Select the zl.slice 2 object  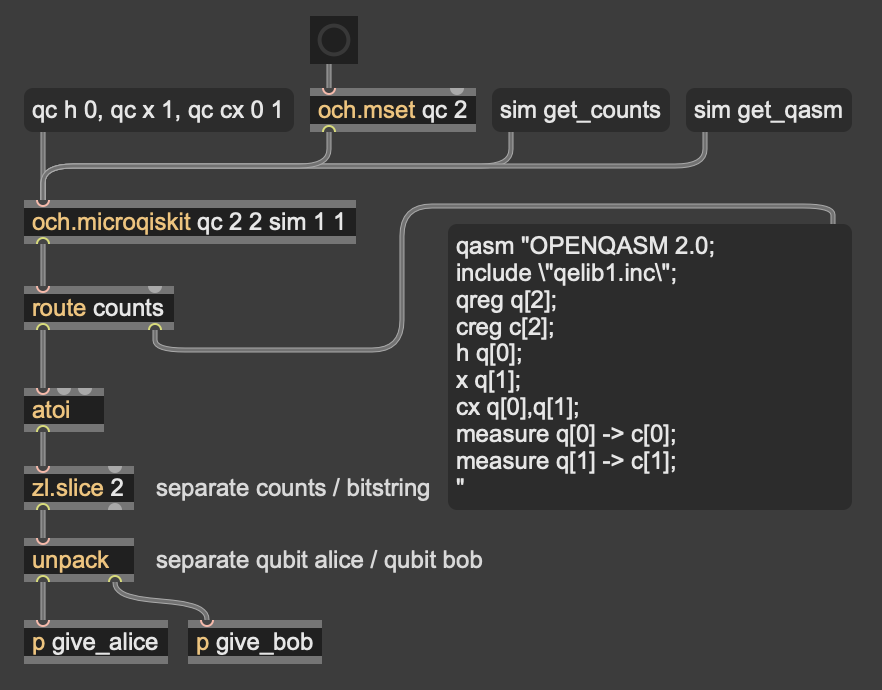[x=79, y=488]
